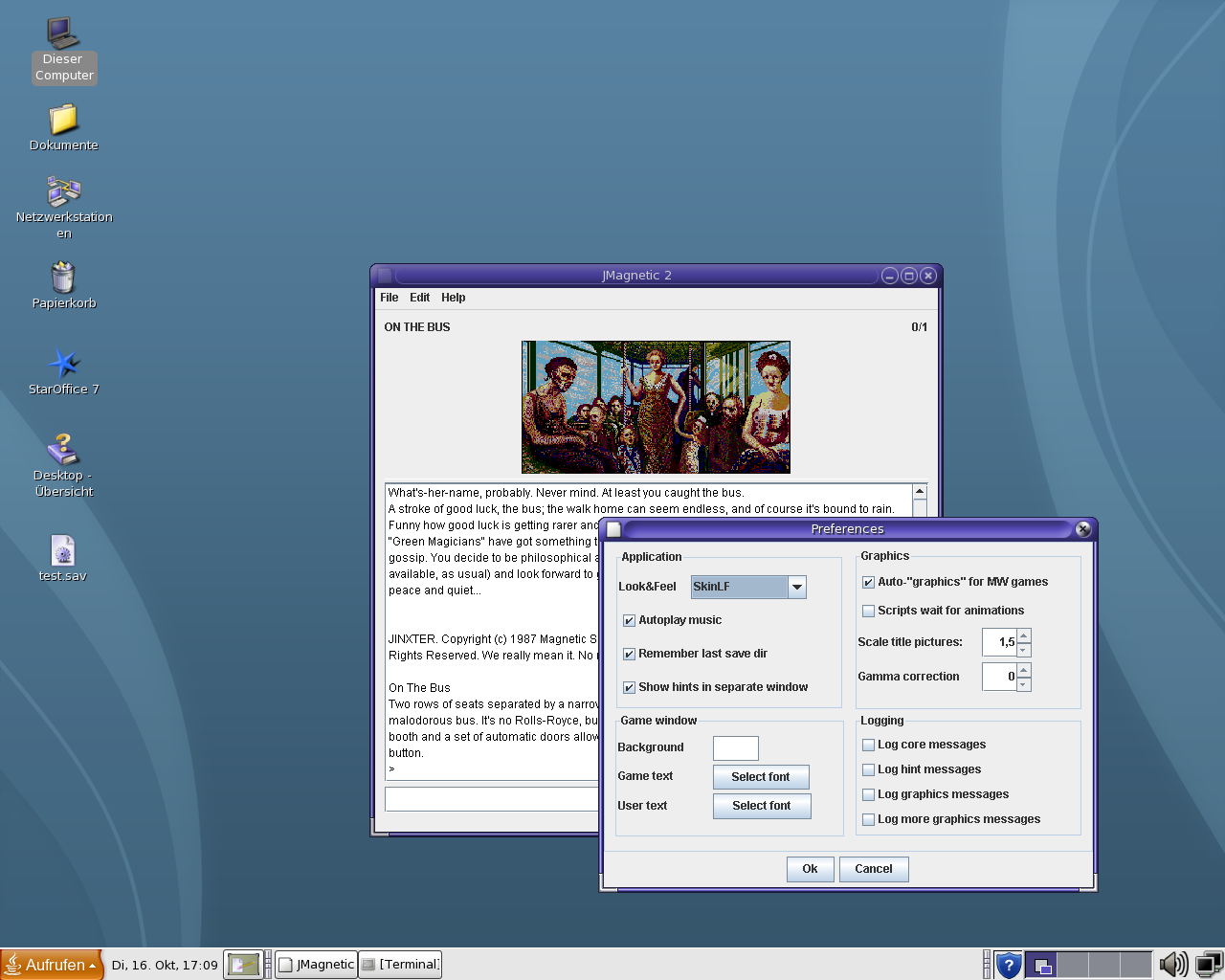The image size is (1225, 980).
Task: Enable Log core messages checkbox
Action: pos(868,745)
